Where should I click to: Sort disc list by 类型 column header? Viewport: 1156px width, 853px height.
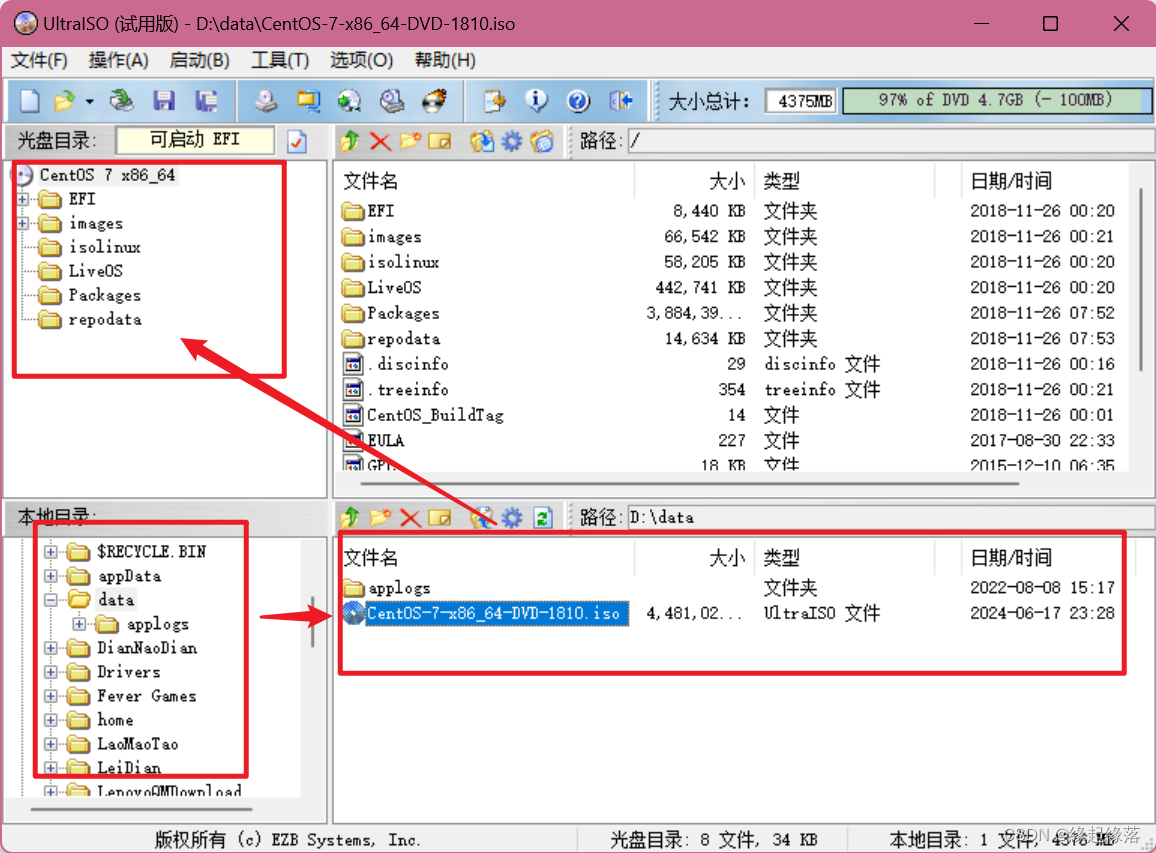(x=845, y=181)
